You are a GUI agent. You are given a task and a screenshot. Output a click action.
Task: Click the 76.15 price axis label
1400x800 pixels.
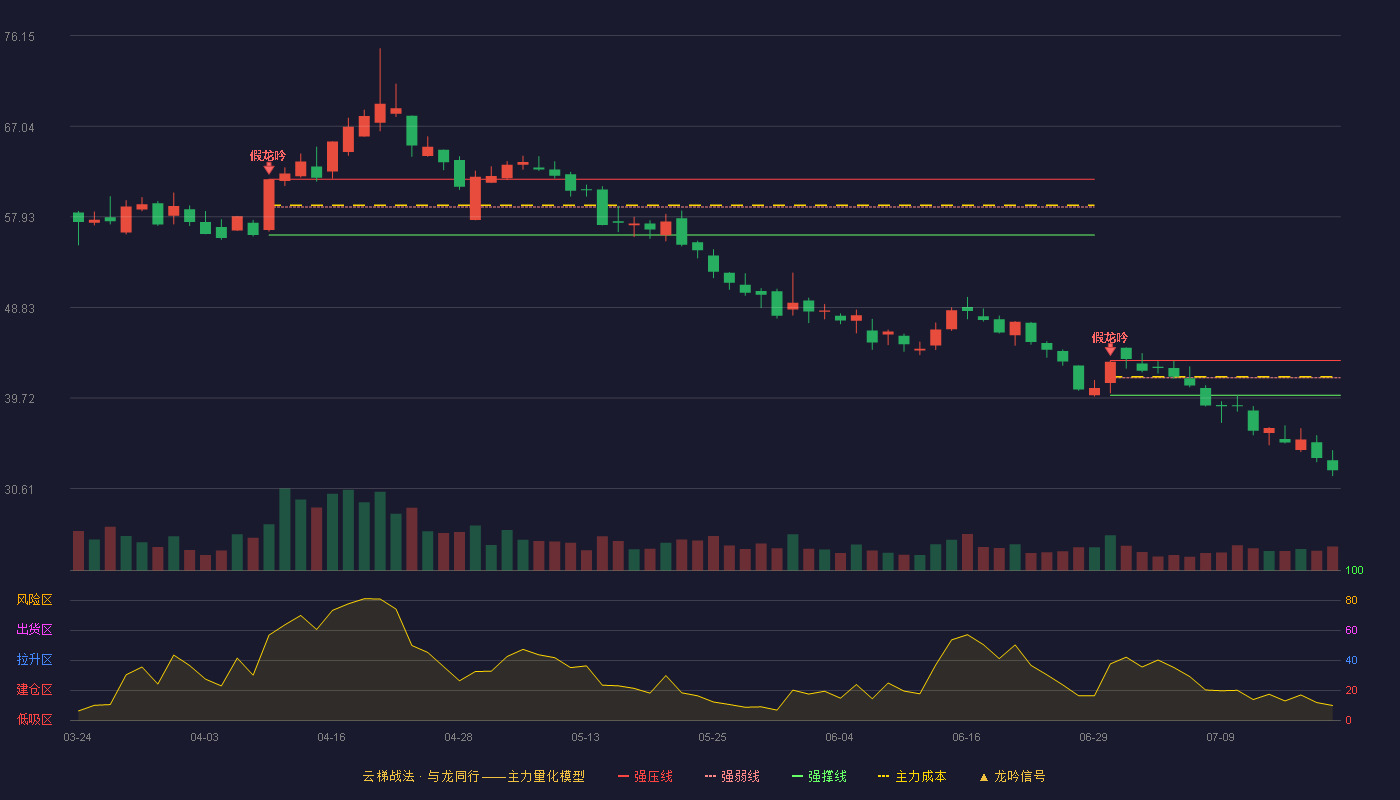[19, 37]
